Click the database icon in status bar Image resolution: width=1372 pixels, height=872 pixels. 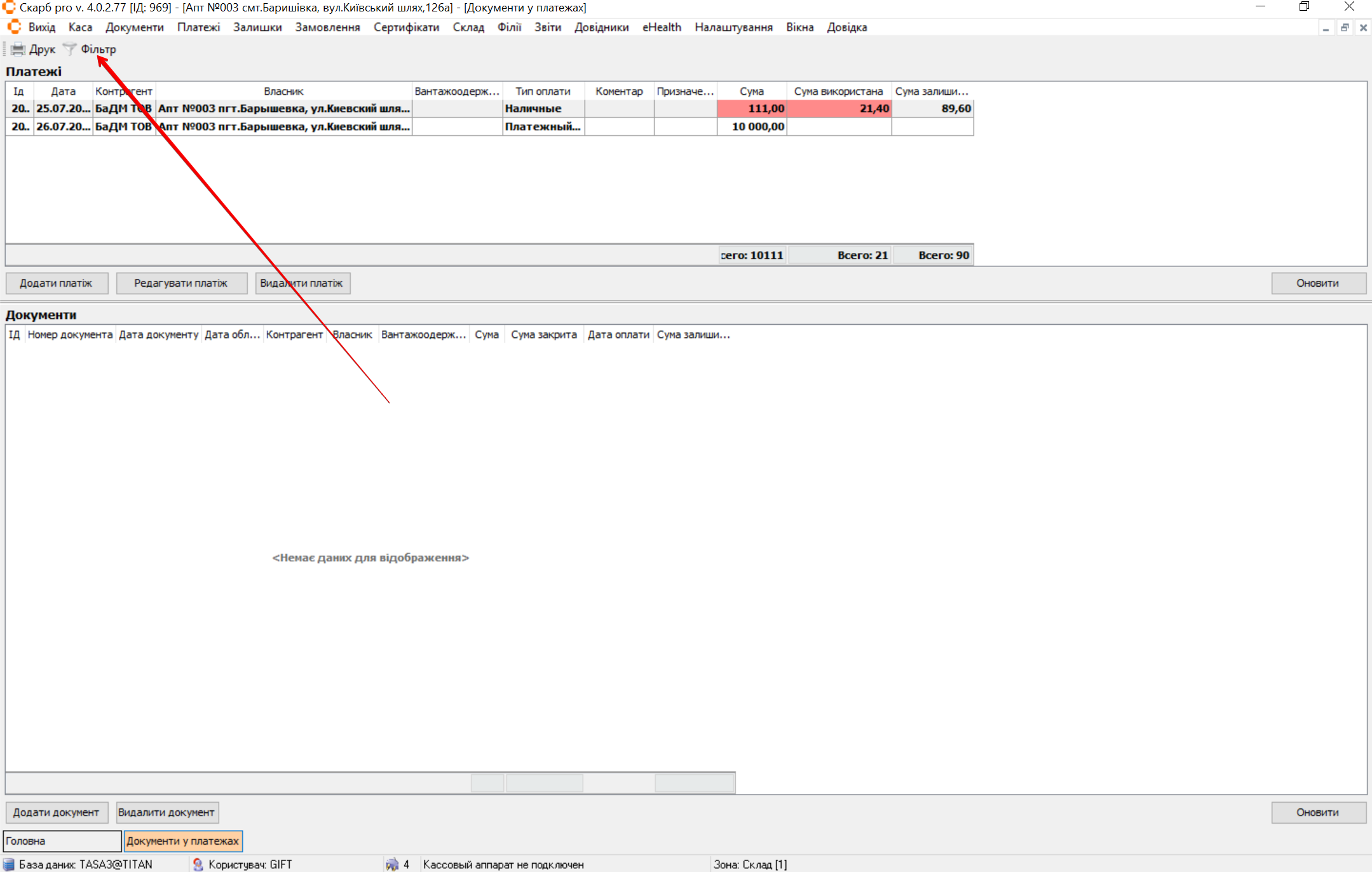(9, 864)
